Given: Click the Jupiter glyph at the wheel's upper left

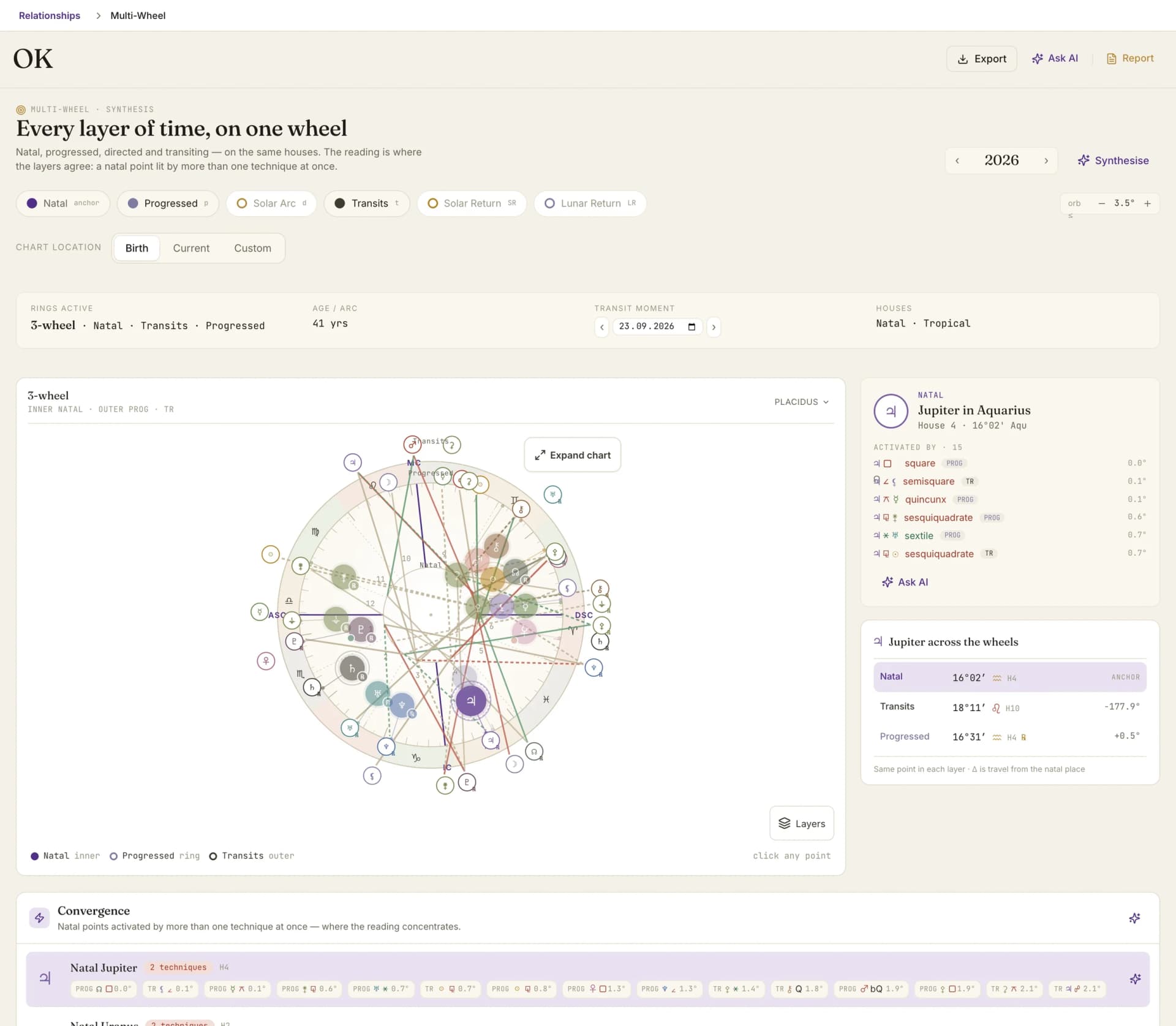Looking at the screenshot, I should click(352, 462).
